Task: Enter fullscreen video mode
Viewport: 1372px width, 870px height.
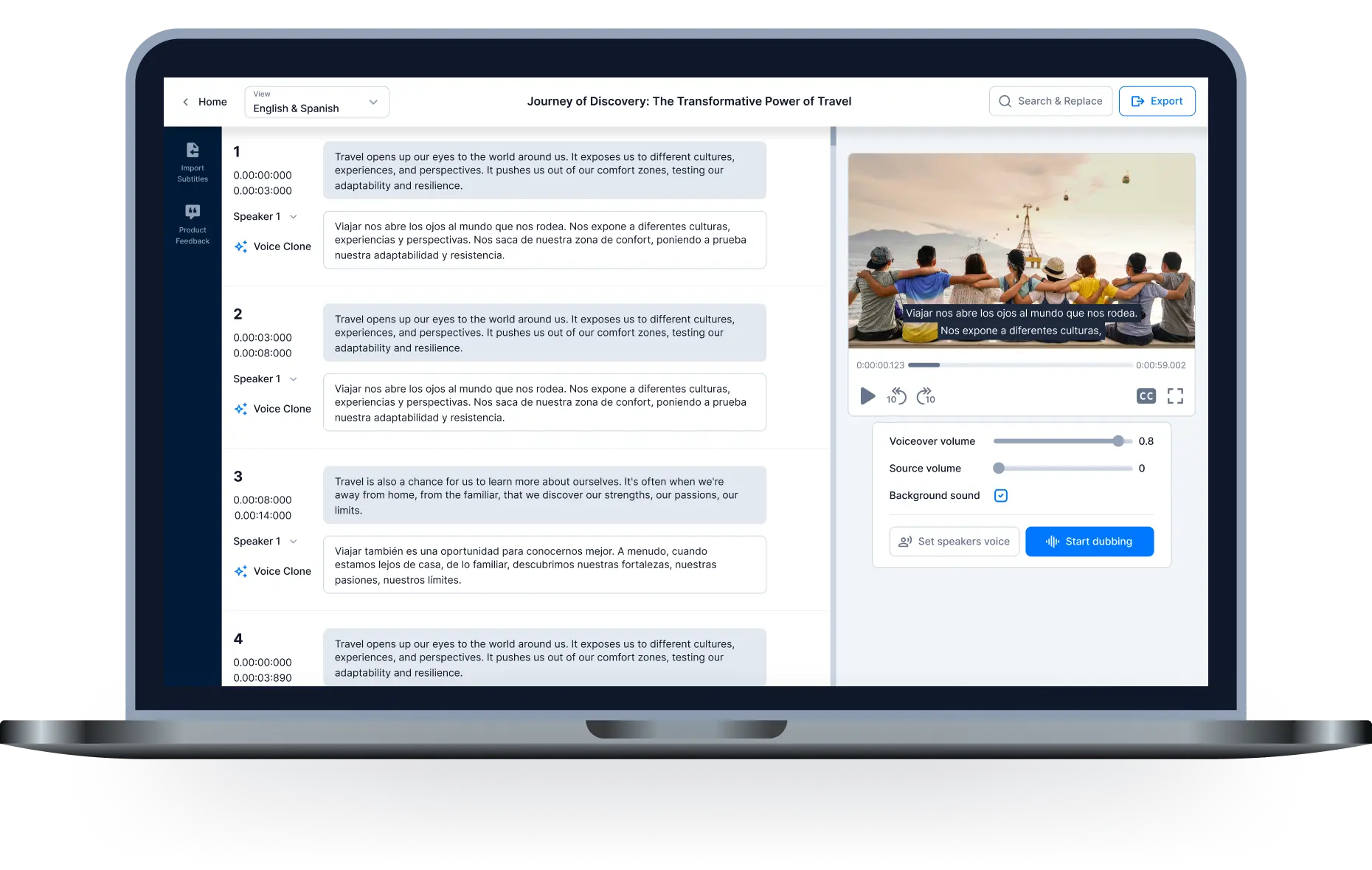Action: click(x=1175, y=396)
